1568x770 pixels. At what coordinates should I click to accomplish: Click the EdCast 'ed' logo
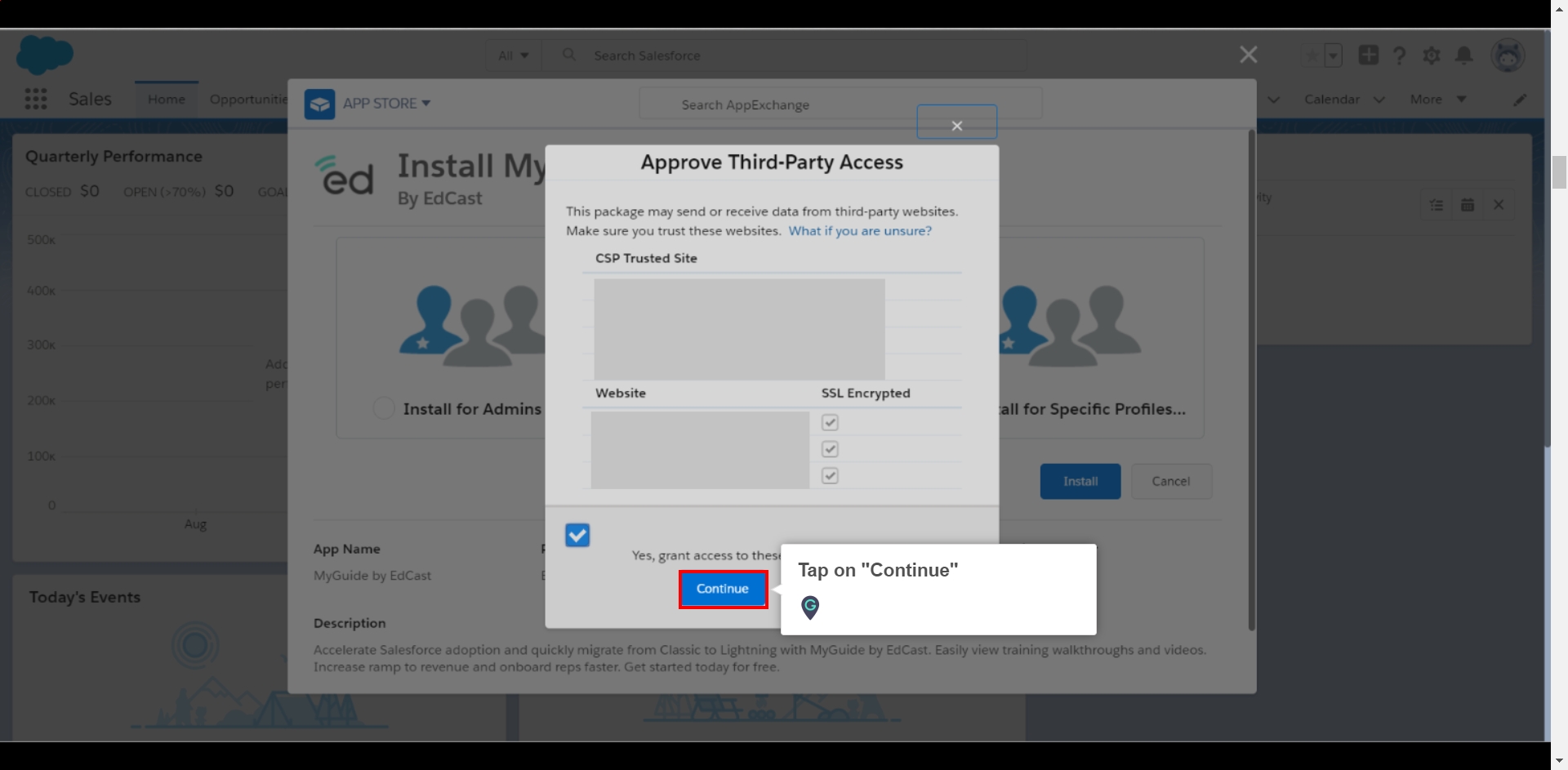[345, 176]
